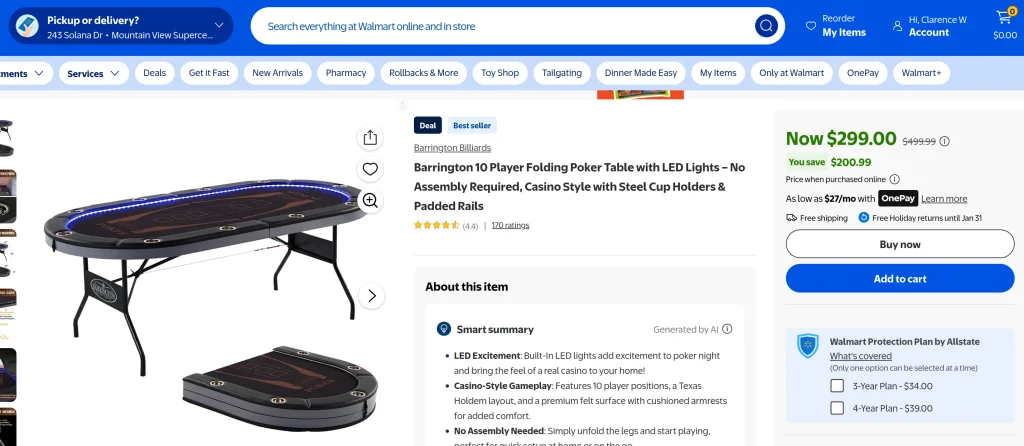Click the Add to cart button
The width and height of the screenshot is (1024, 446).
pyautogui.click(x=900, y=279)
